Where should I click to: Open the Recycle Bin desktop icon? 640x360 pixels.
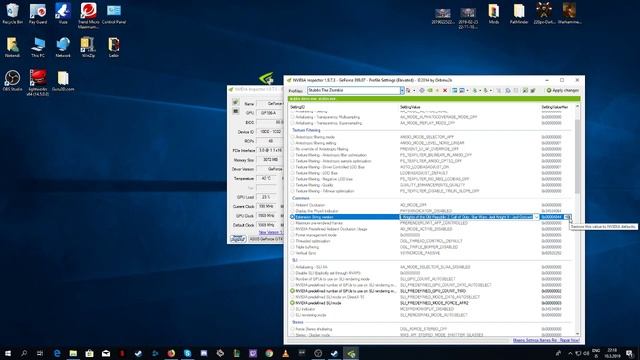(x=12, y=13)
